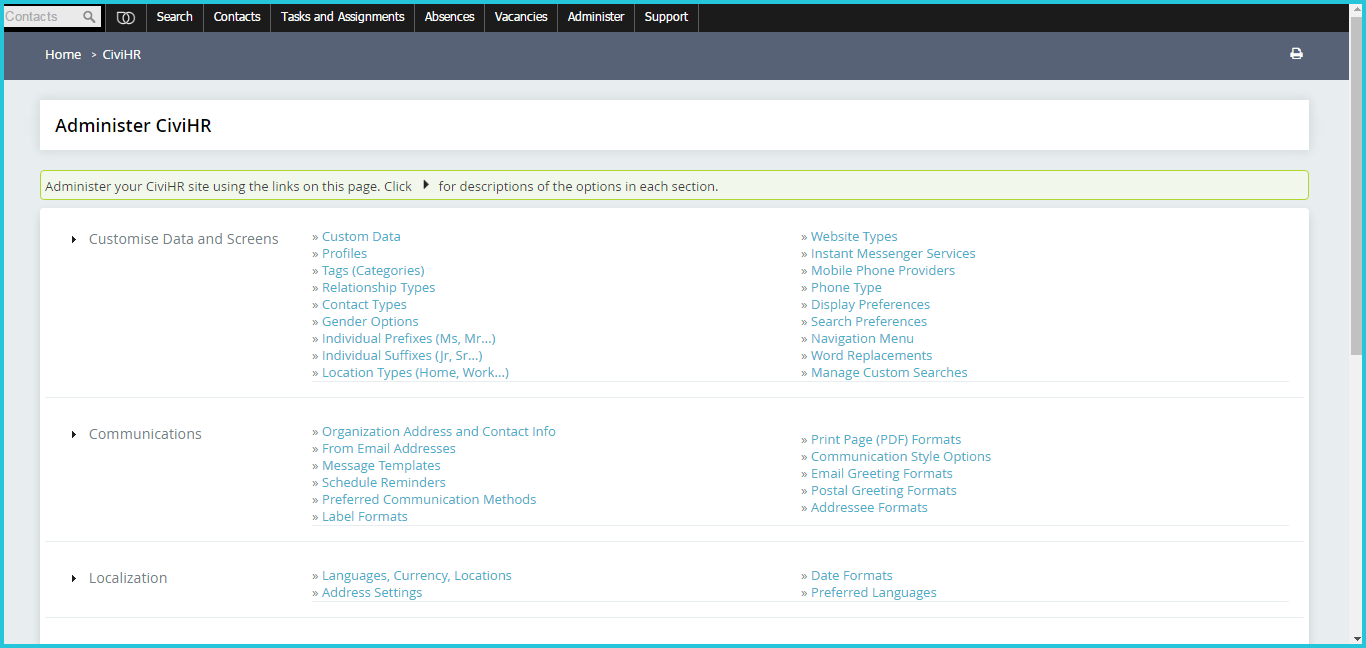
Task: Open Preferred Communication Methods link
Action: point(429,500)
